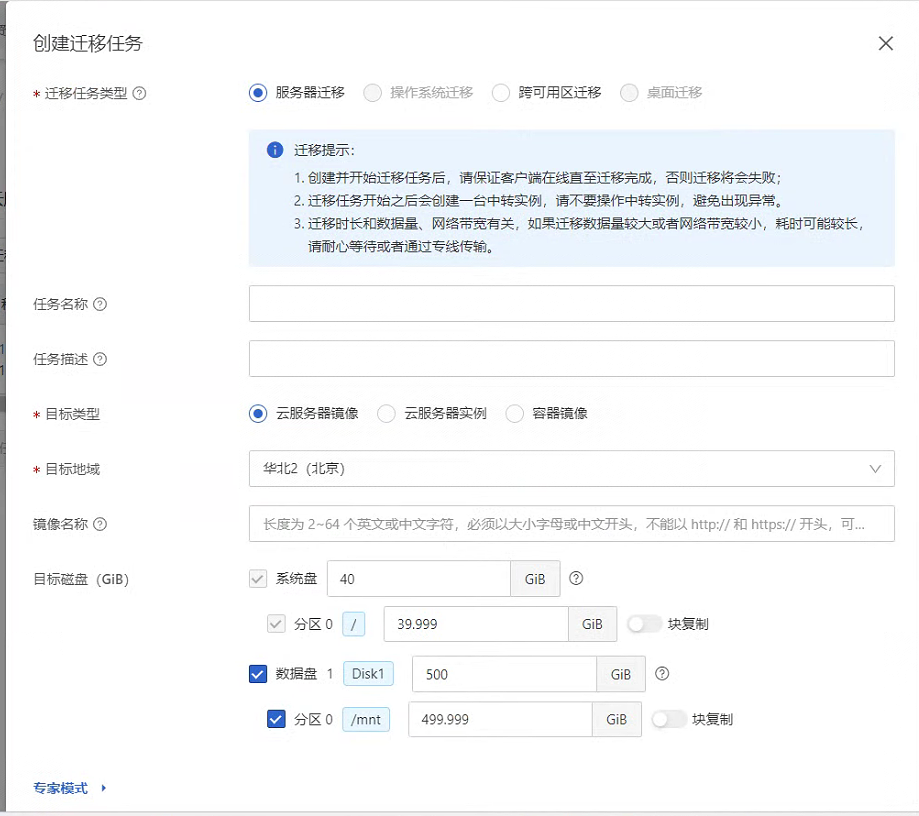
Task: Expand 专家模式 section
Action: 70,788
